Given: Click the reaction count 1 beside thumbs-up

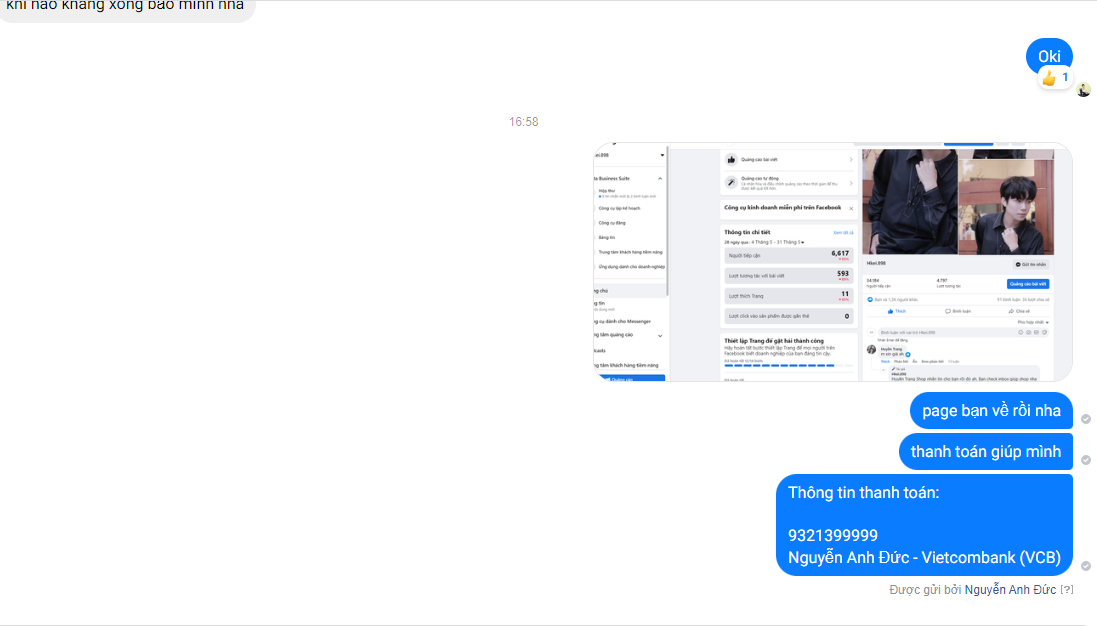Looking at the screenshot, I should (x=1065, y=78).
